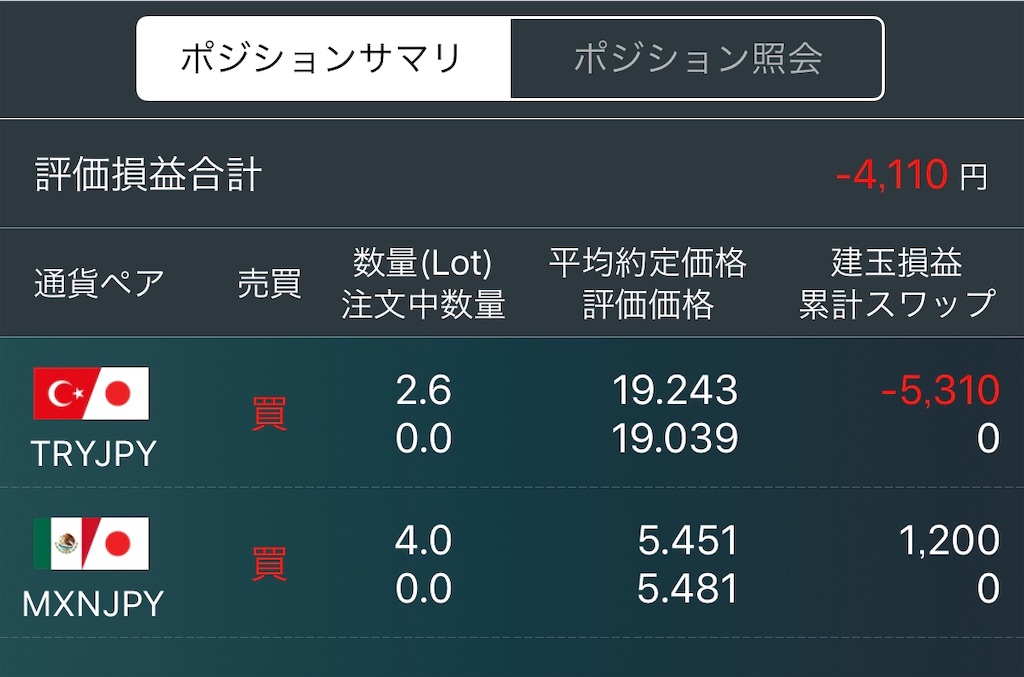This screenshot has height=677, width=1024.
Task: Select the Turkey flag icon for TRYJPY
Action: 66,393
